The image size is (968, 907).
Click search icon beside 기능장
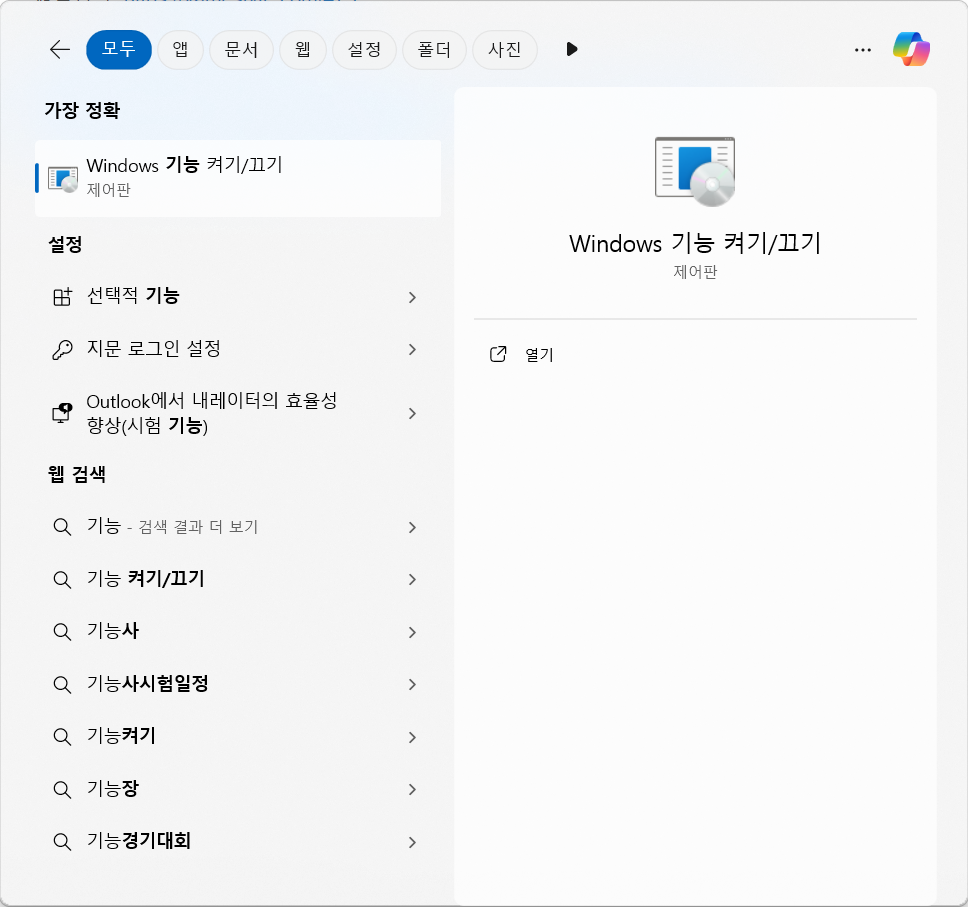point(62,790)
